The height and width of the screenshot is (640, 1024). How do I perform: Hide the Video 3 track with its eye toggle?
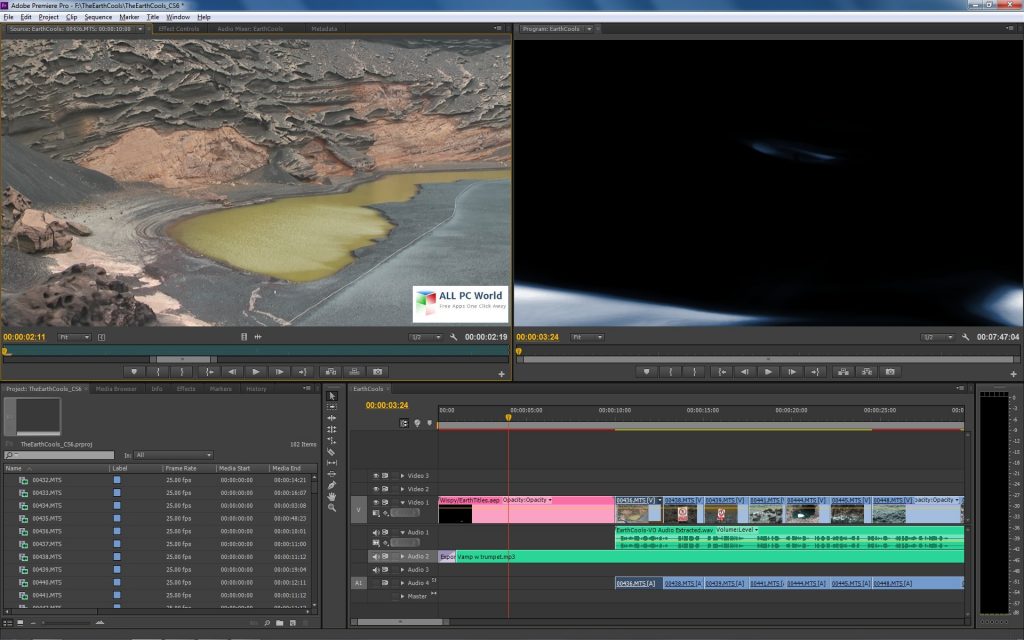point(376,476)
